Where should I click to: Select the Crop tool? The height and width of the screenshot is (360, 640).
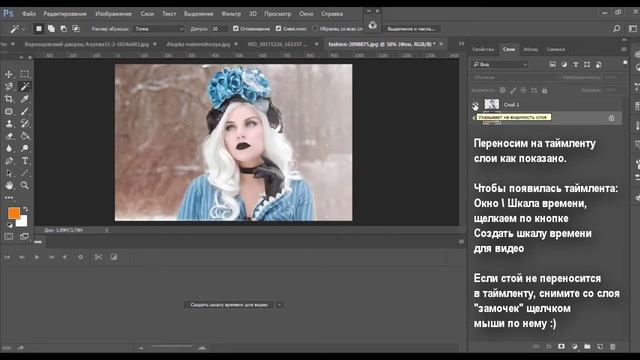pos(9,99)
